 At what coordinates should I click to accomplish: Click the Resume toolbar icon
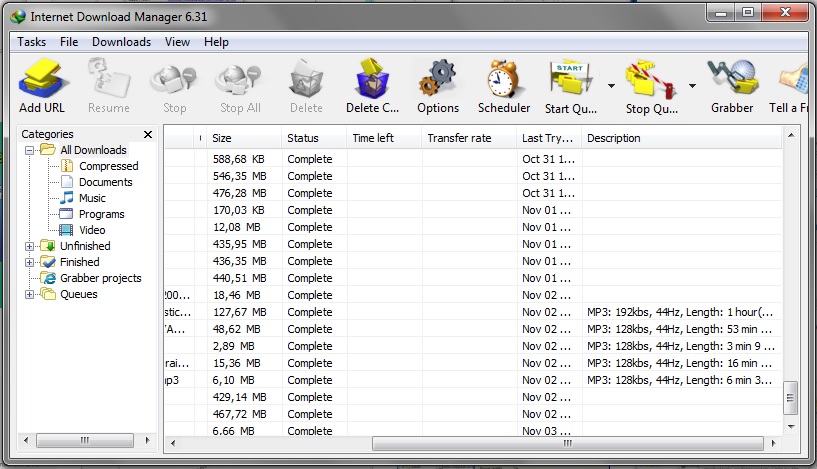108,79
